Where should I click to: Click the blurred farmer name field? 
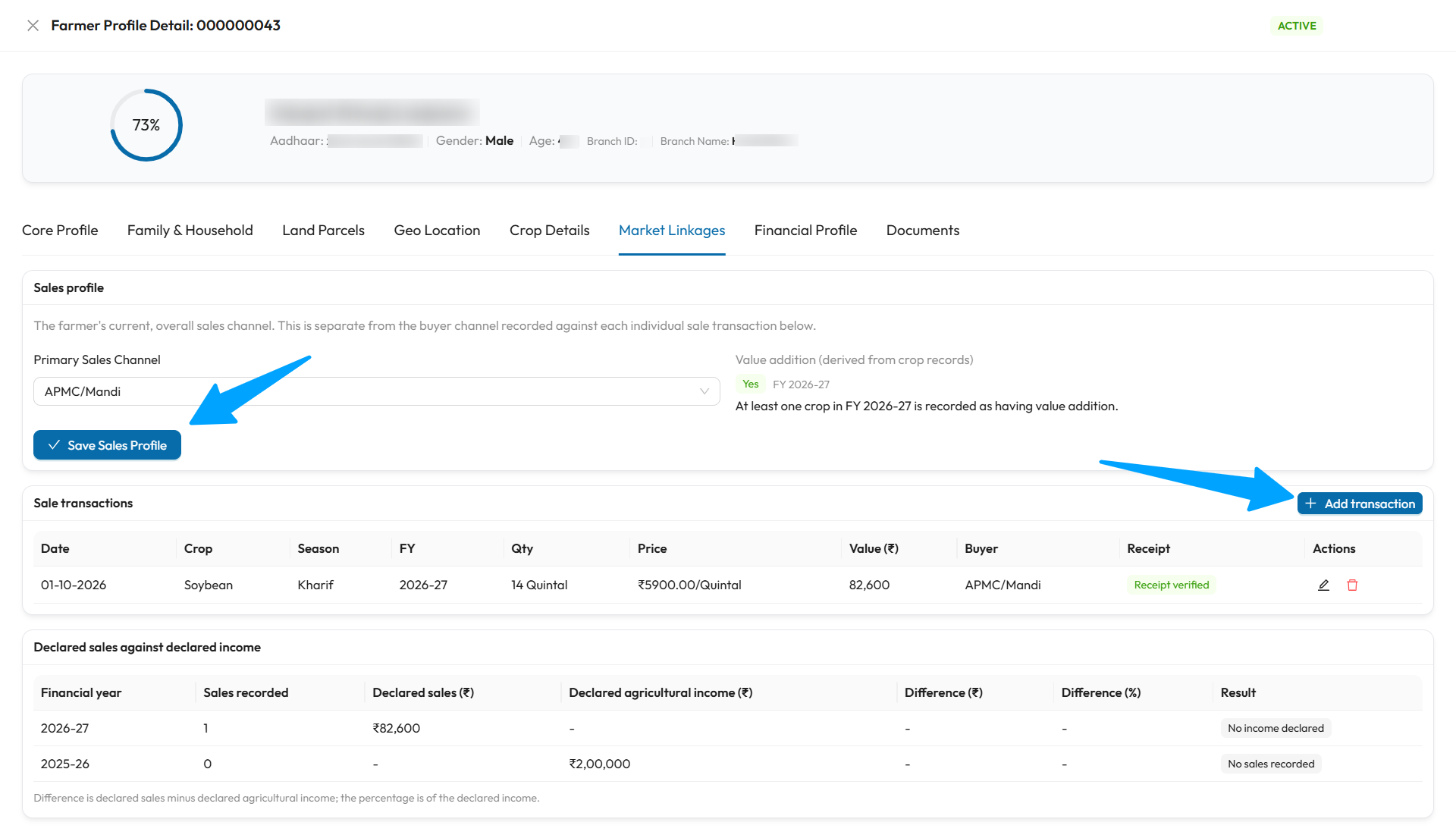pos(372,112)
